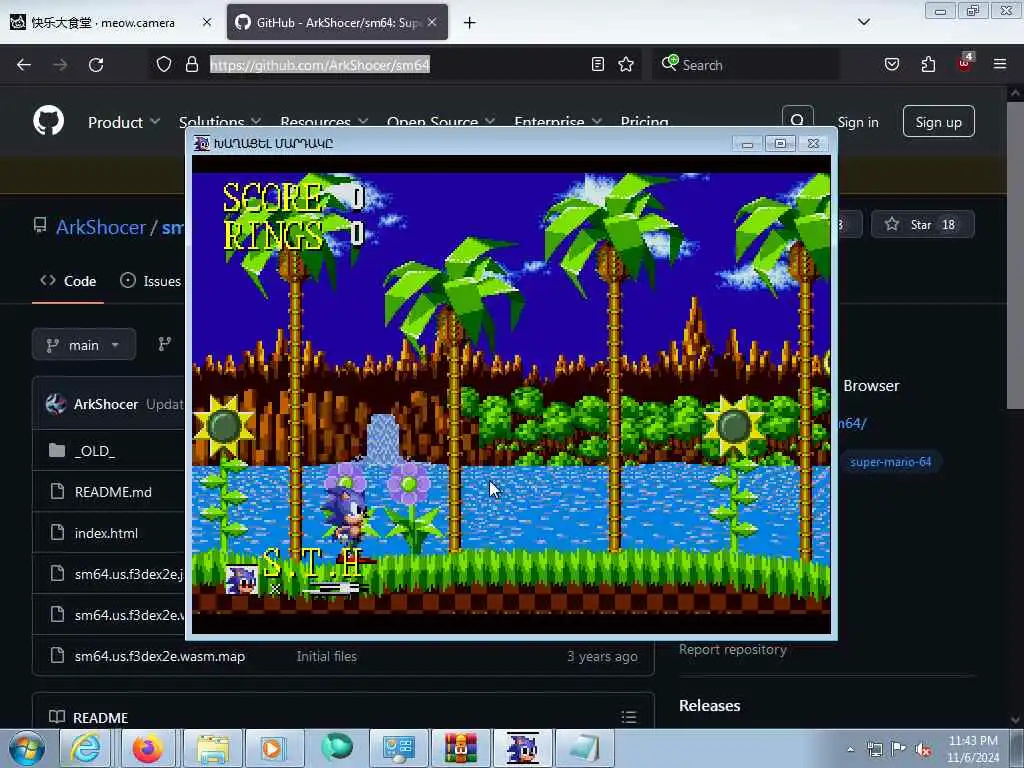Open the Pocket save icon
1024x768 pixels.
pyautogui.click(x=891, y=64)
